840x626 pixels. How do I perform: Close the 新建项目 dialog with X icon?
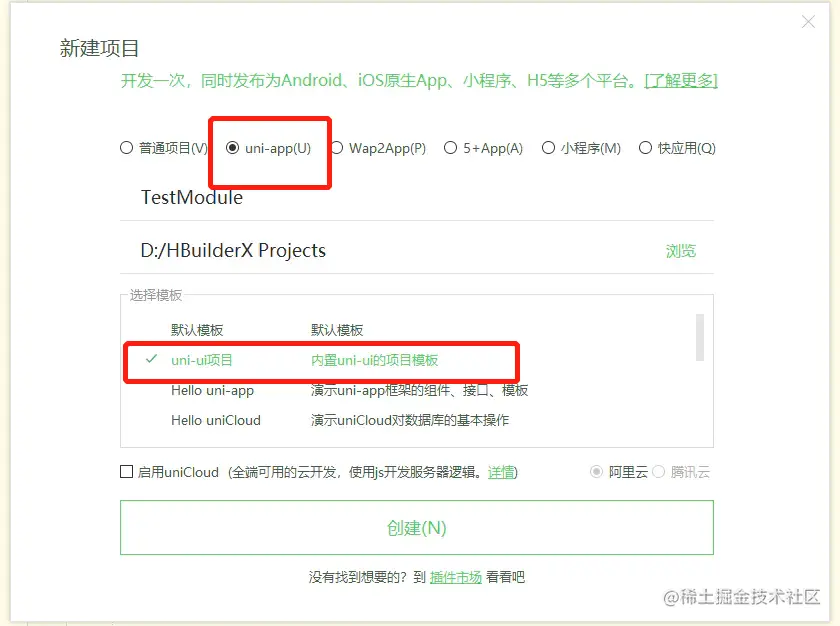[x=808, y=21]
